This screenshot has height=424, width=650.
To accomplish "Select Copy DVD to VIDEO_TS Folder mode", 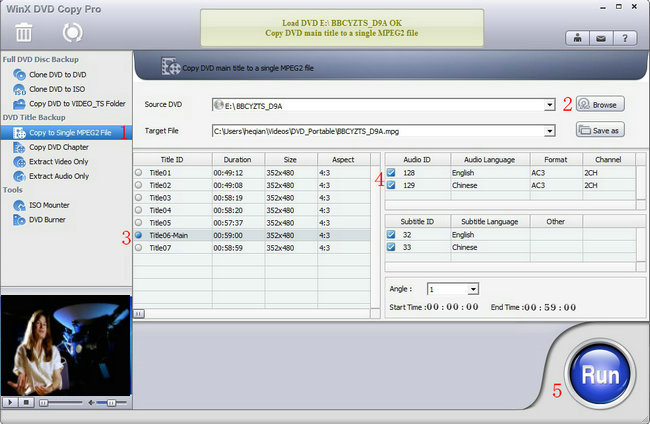I will 77,104.
